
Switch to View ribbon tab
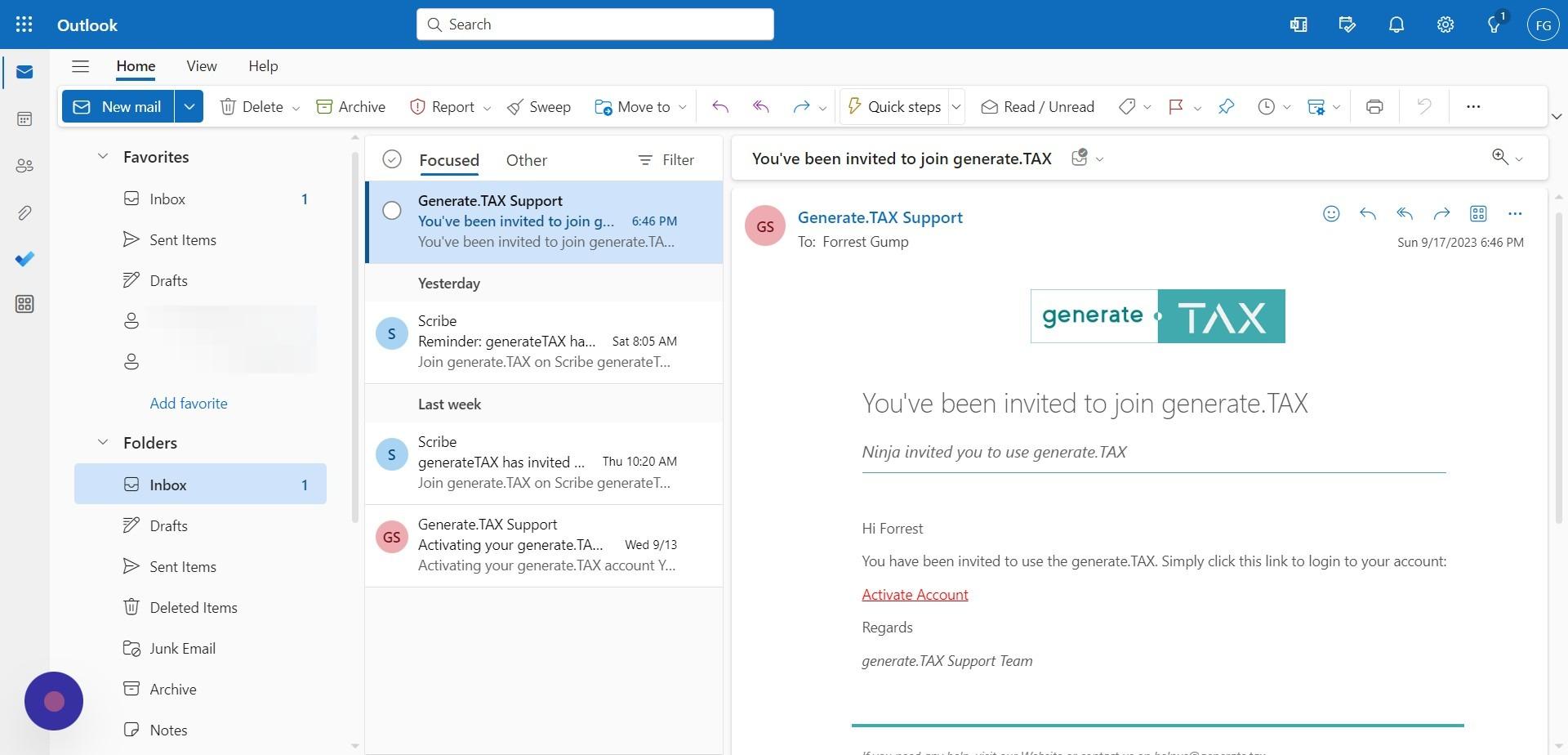coord(202,66)
